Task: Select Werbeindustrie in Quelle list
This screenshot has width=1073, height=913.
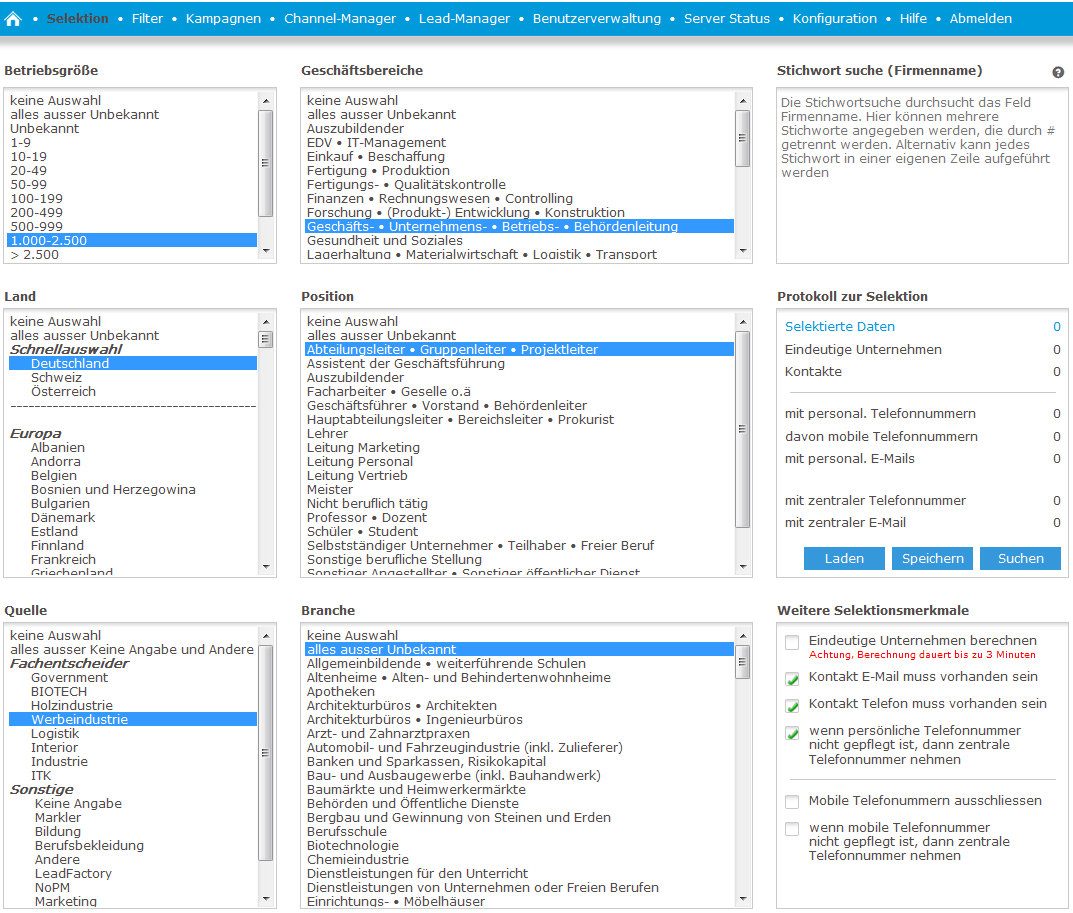Action: click(x=132, y=719)
